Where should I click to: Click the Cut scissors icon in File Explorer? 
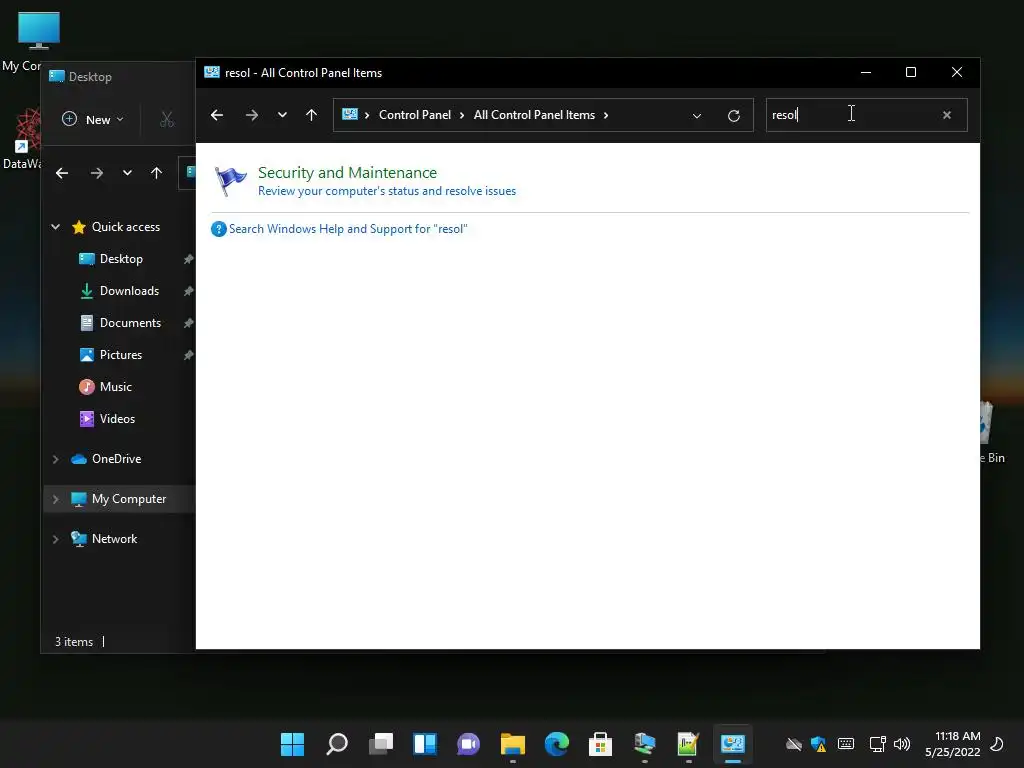167,120
